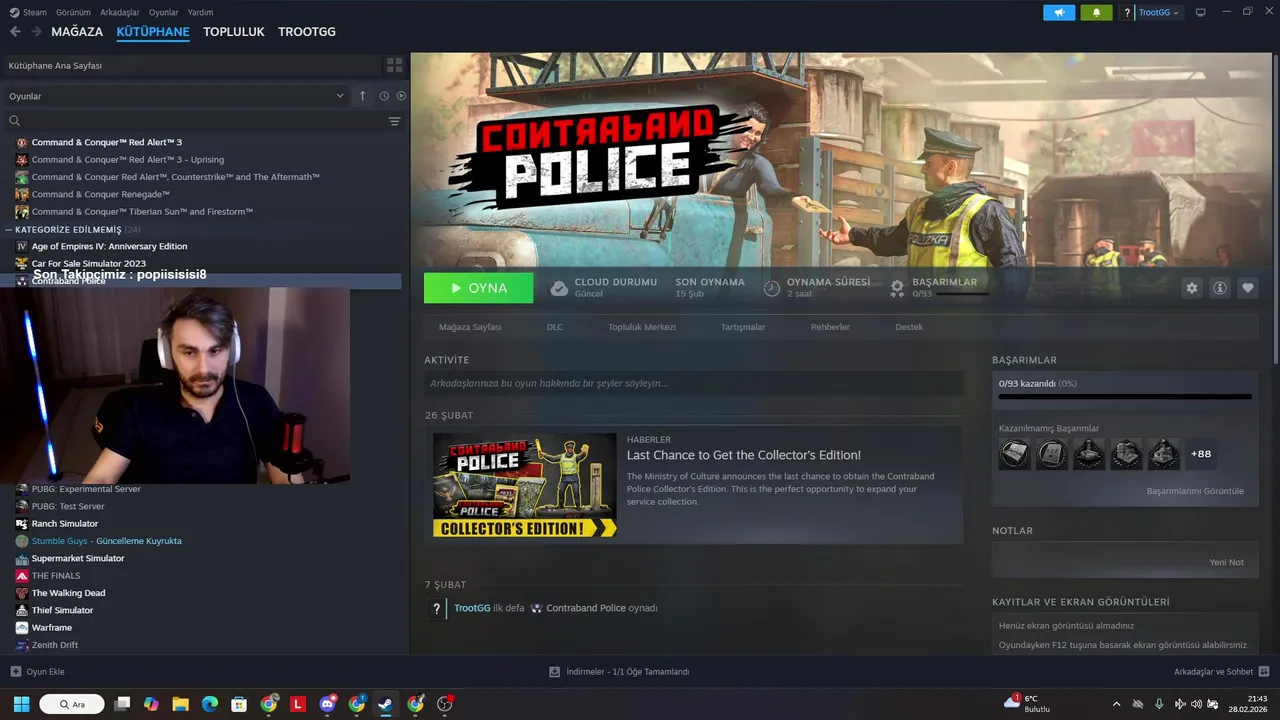Open Destek link

coord(909,327)
